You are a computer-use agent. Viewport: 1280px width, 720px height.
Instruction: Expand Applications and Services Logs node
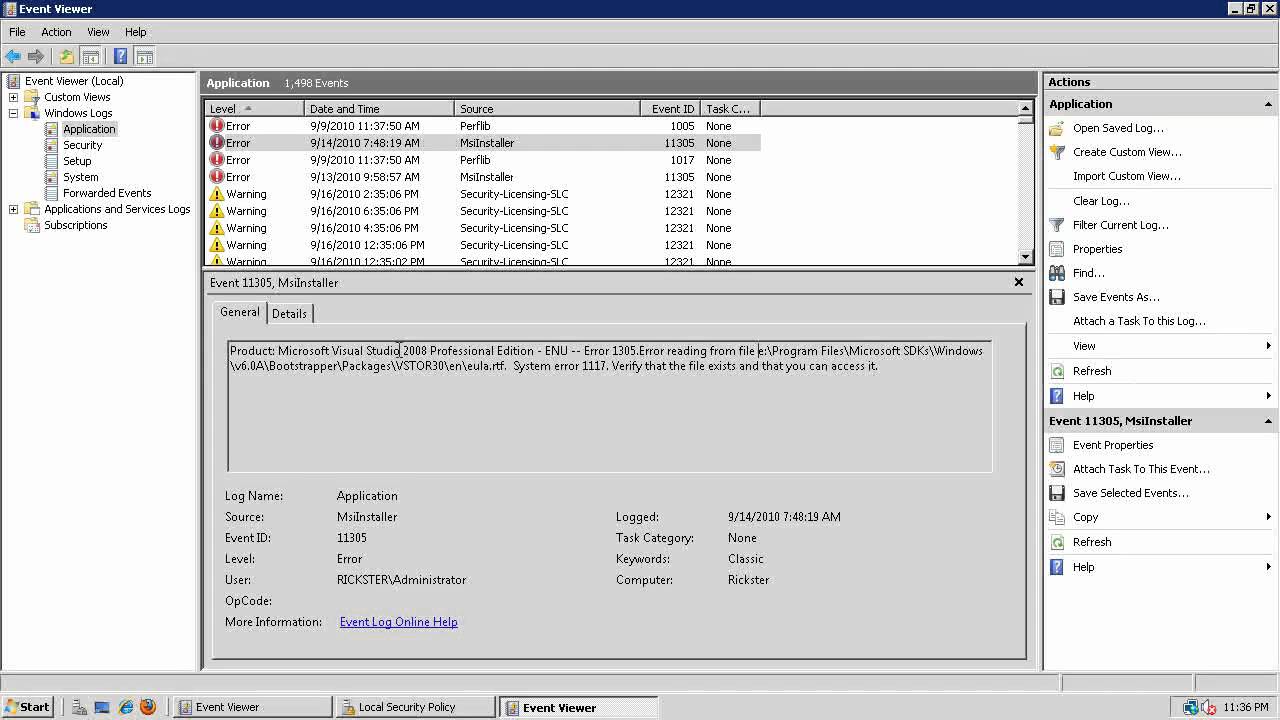13,209
